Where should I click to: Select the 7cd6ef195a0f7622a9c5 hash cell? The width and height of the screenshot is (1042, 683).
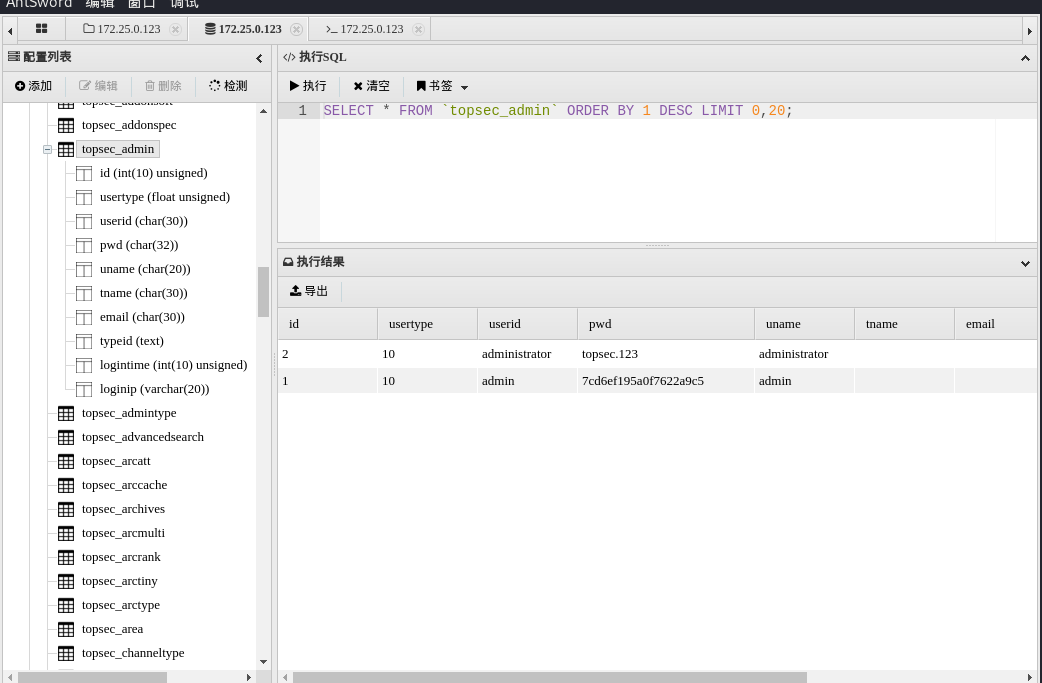[666, 381]
